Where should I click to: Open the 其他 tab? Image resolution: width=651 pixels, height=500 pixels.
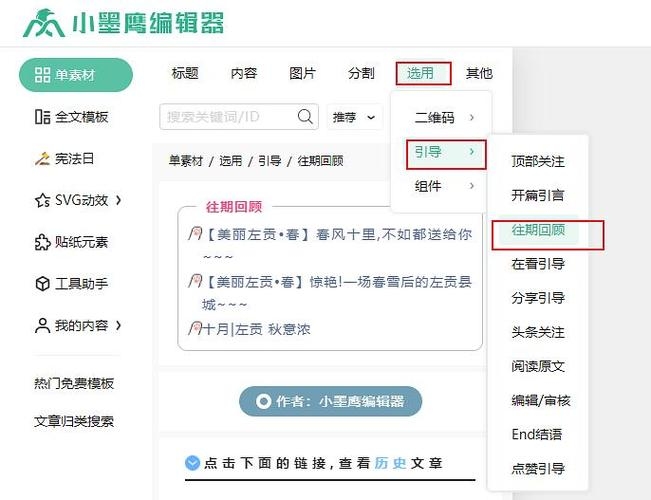point(479,73)
